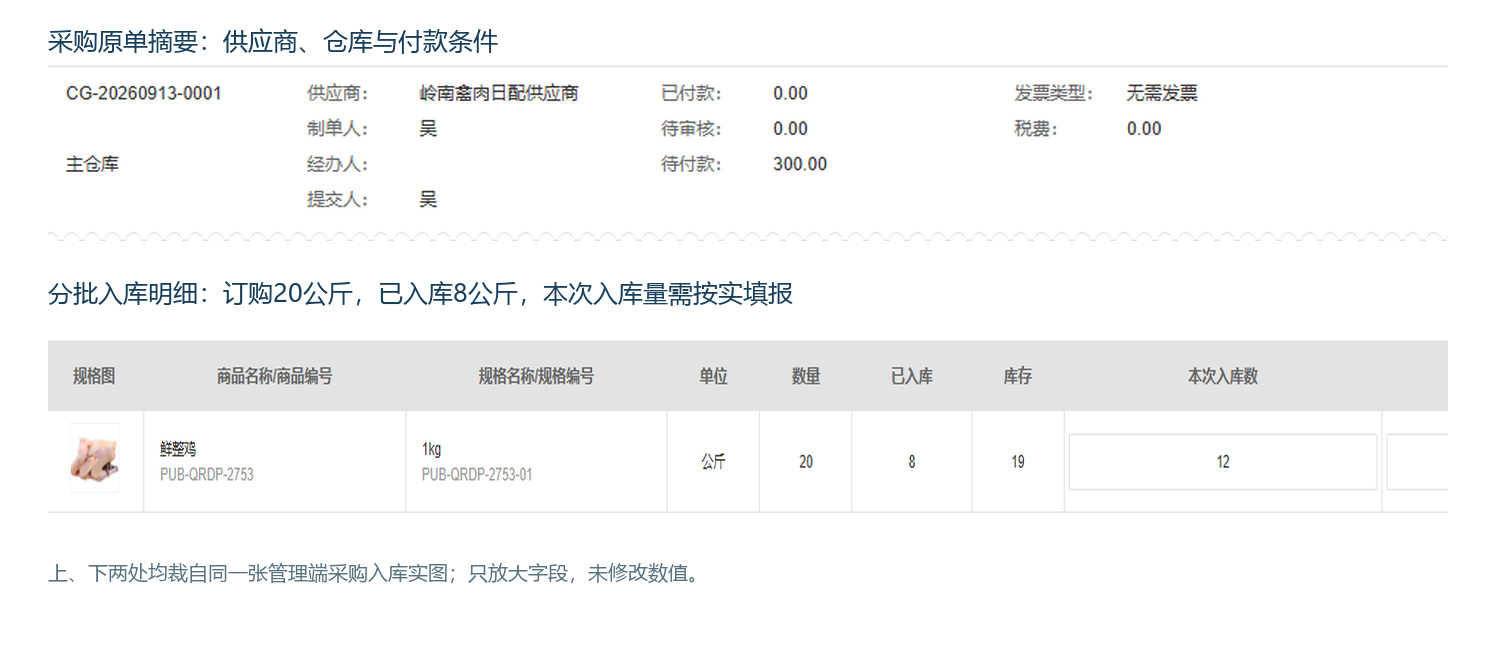
Task: Click the 库存 column header
Action: (1018, 376)
